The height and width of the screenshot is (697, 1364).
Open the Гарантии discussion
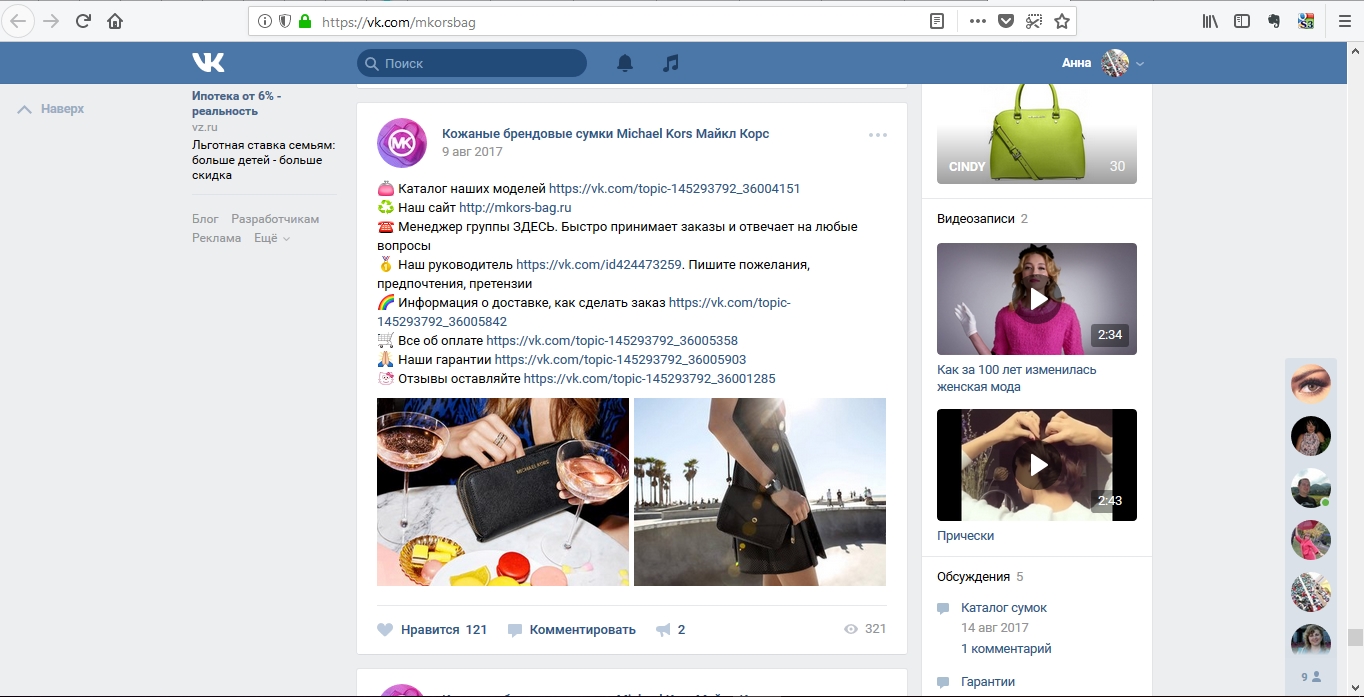988,681
